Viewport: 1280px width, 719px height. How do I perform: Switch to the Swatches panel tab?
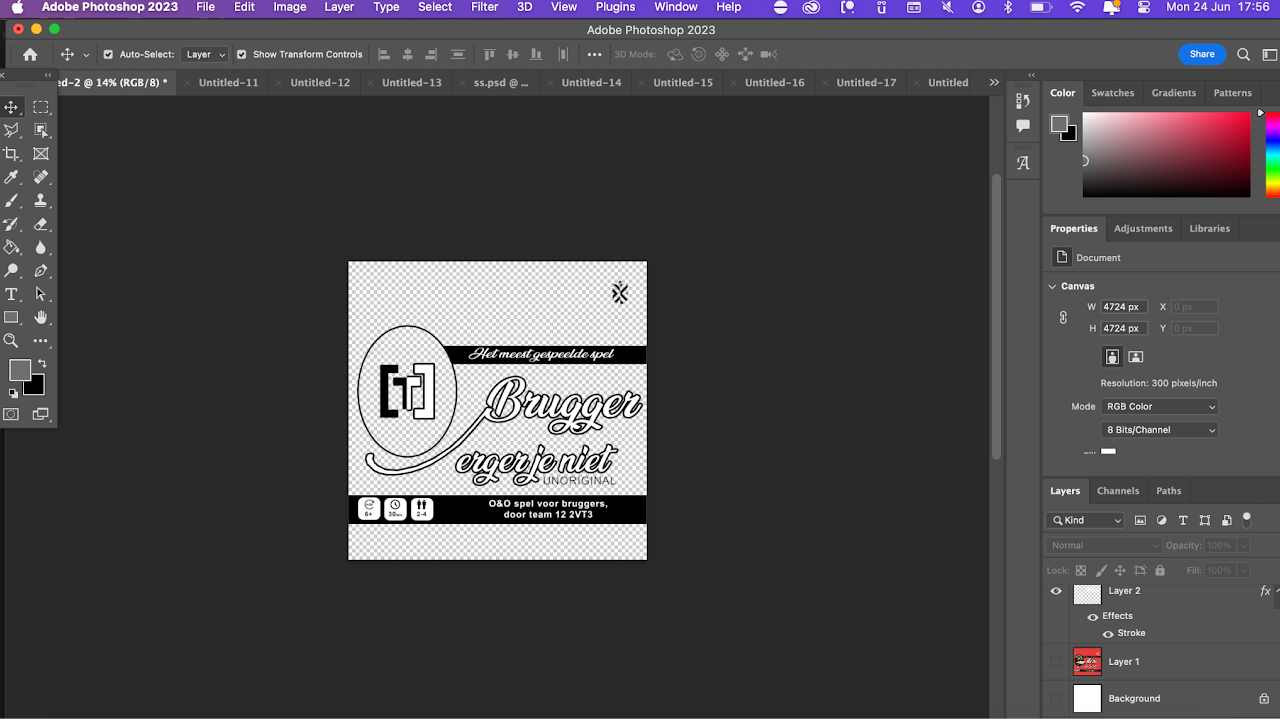point(1112,93)
